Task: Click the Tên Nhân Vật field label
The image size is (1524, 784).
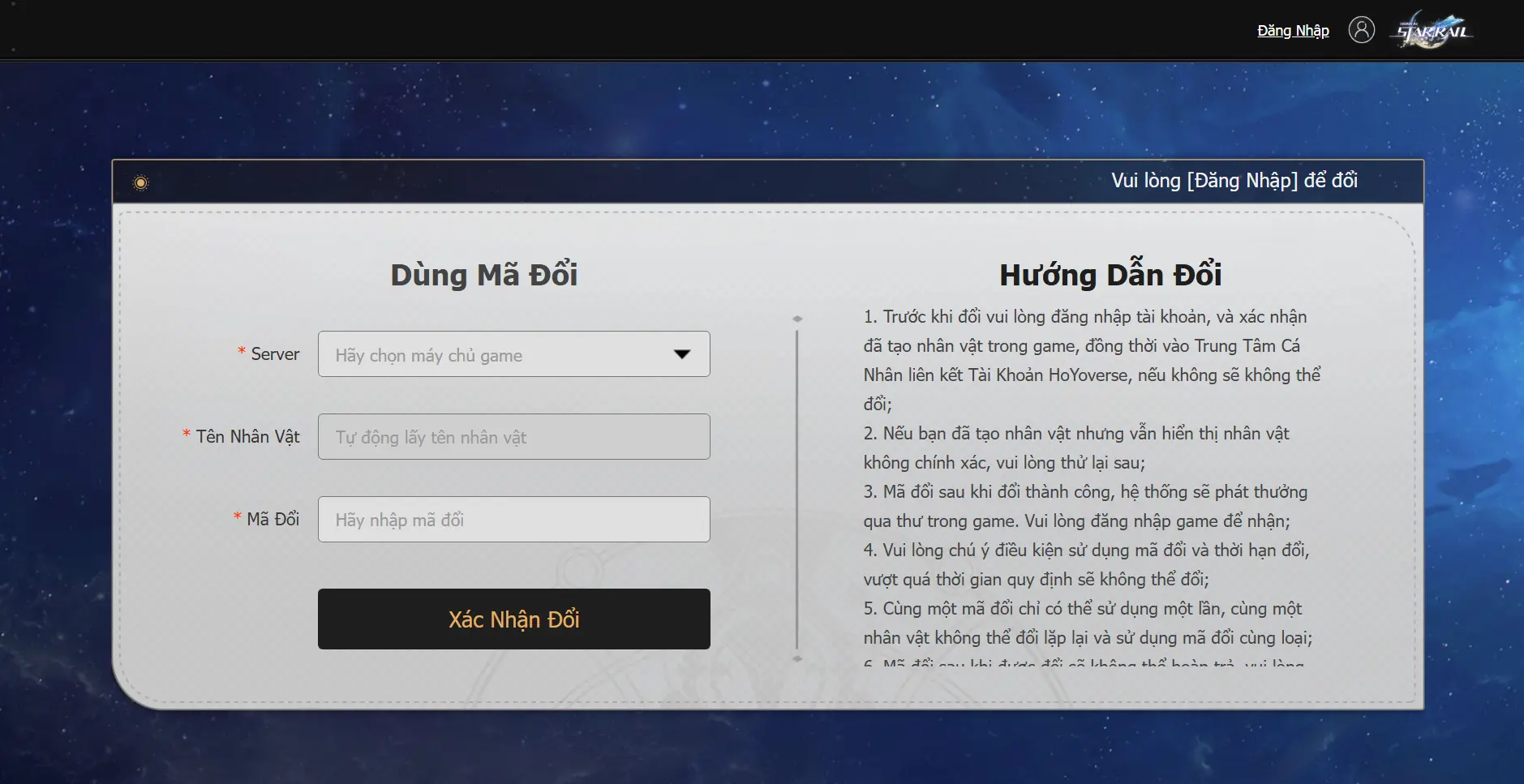Action: coord(247,437)
